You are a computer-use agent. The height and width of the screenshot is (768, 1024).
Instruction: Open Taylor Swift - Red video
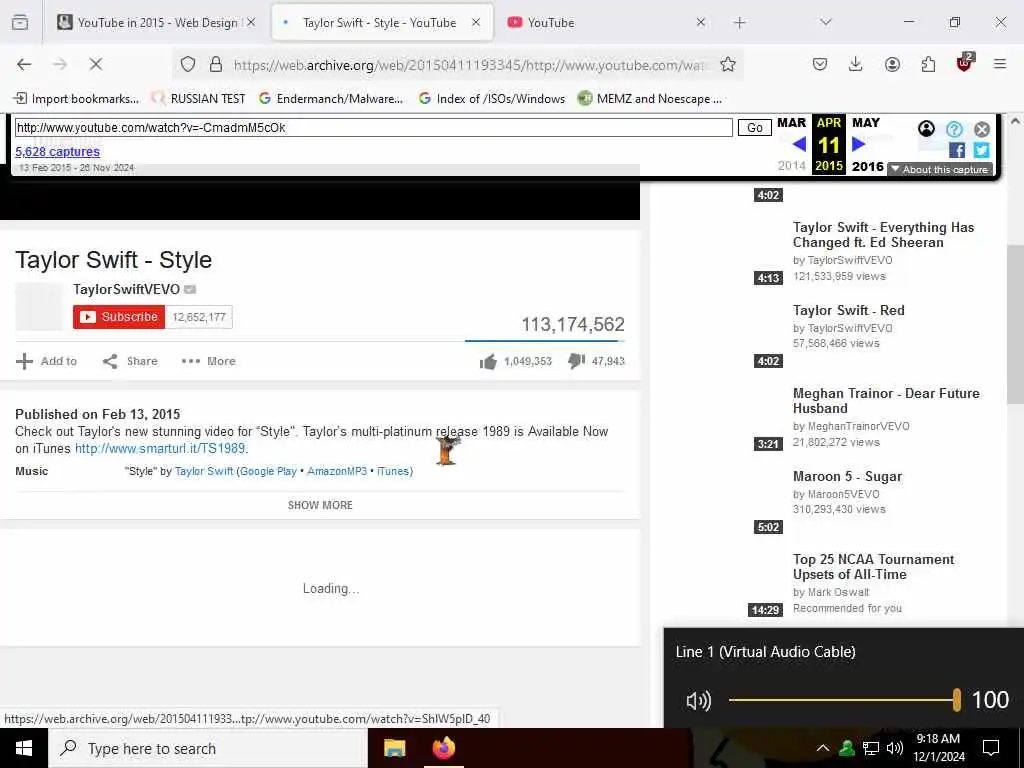(848, 310)
